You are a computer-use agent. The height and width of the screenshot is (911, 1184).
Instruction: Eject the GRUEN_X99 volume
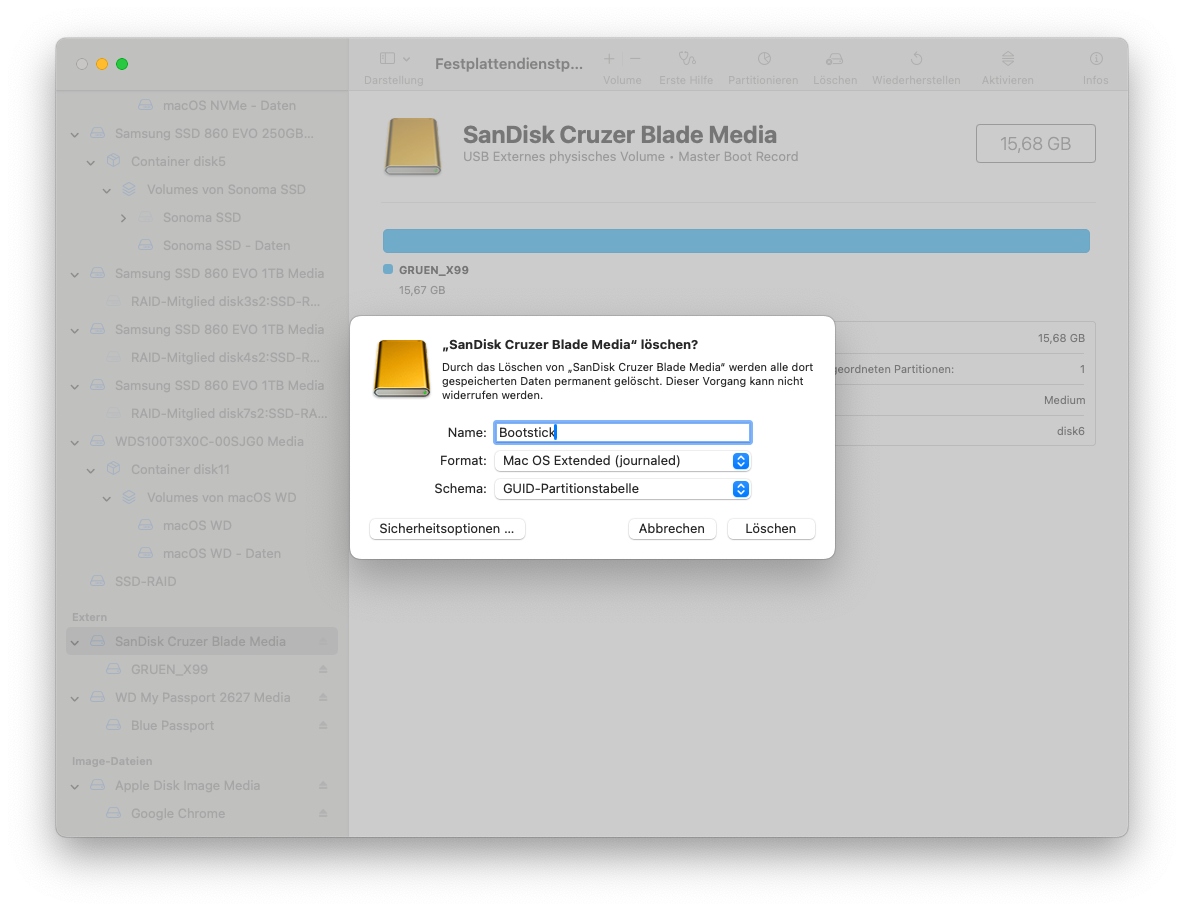(x=323, y=669)
